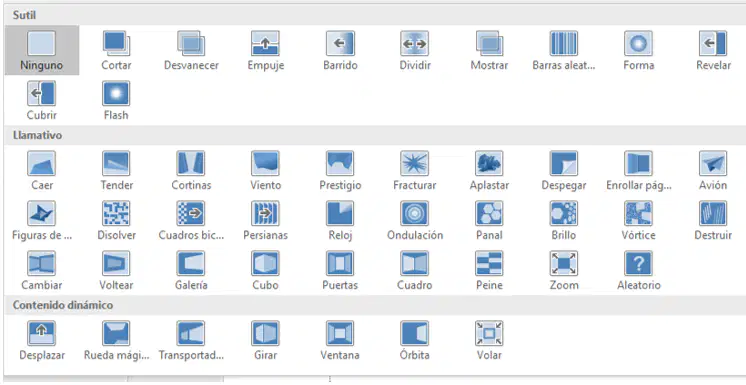Apply the Órbita transition

point(415,340)
